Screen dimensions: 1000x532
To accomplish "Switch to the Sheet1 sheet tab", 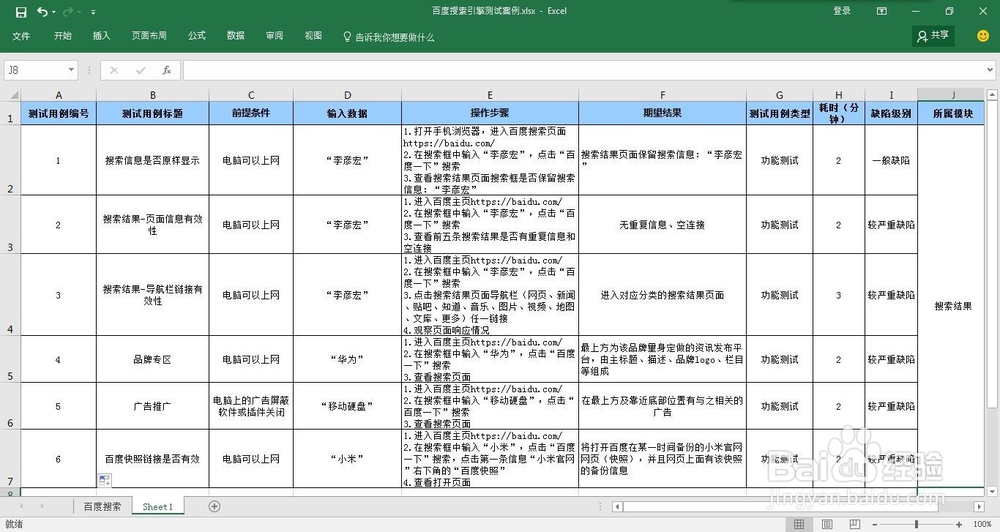I will [x=158, y=506].
